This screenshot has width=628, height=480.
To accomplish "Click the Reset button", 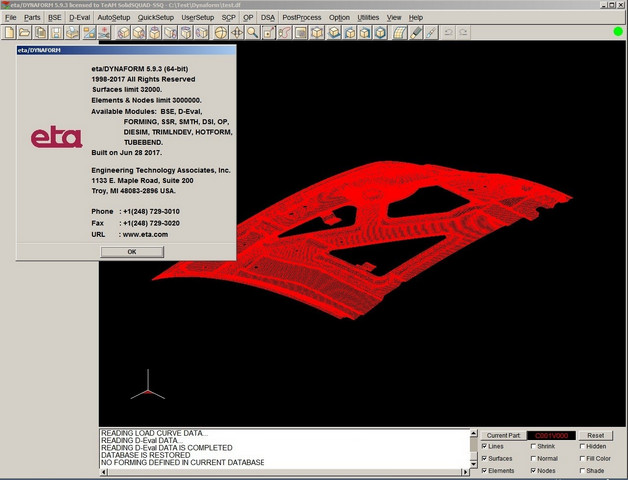I will [595, 435].
